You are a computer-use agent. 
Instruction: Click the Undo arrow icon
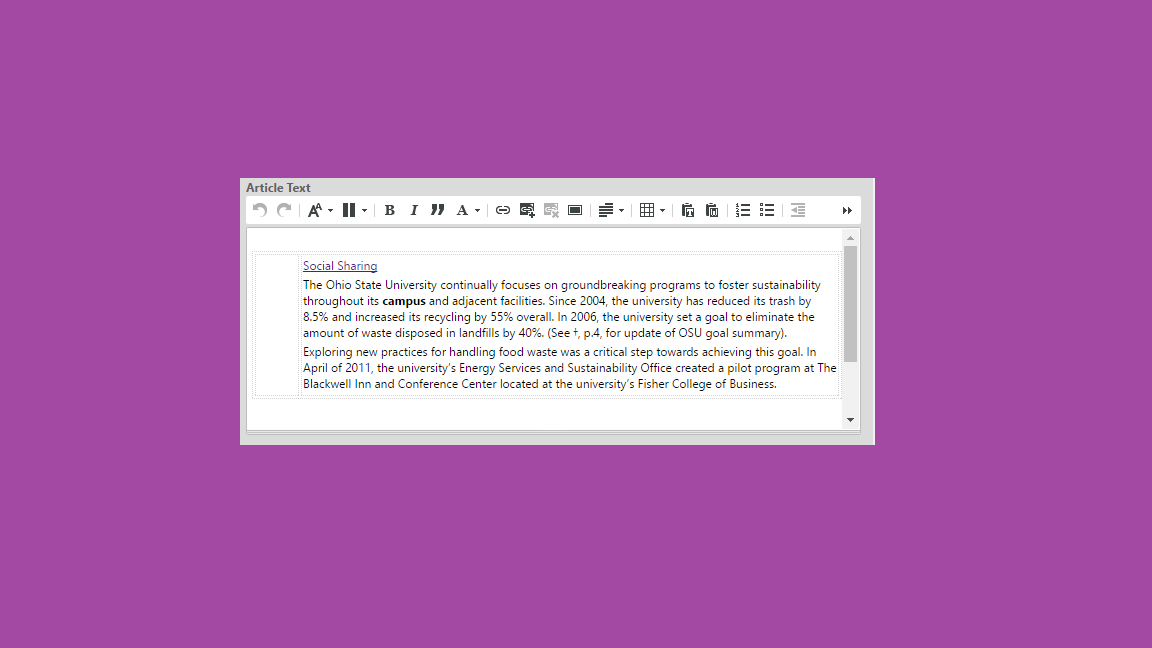tap(260, 210)
